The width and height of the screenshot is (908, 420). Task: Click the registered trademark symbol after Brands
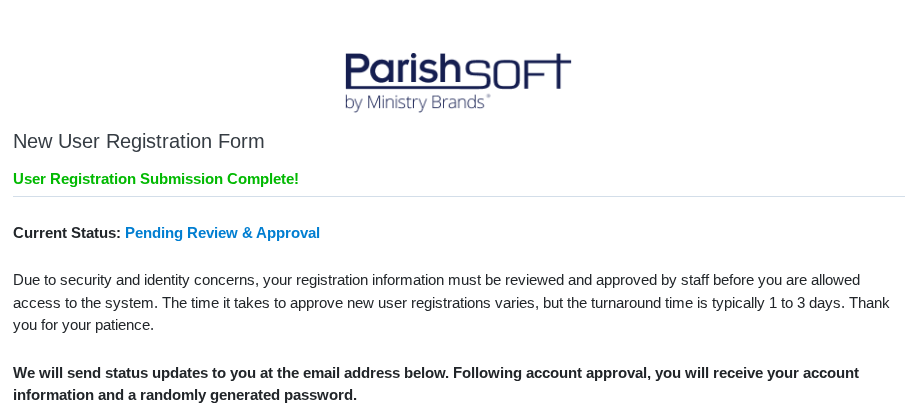487,97
